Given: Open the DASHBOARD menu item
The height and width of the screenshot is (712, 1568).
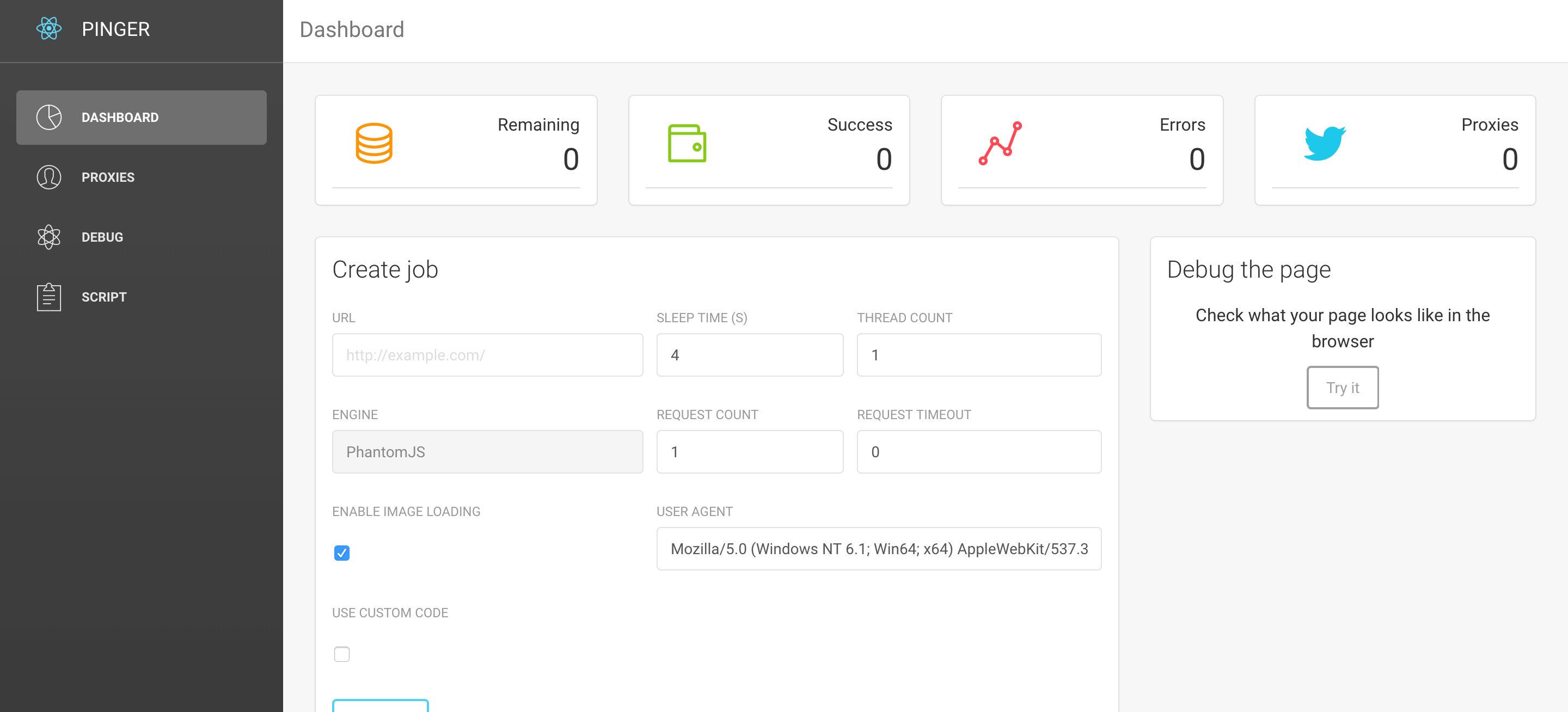Looking at the screenshot, I should point(141,118).
